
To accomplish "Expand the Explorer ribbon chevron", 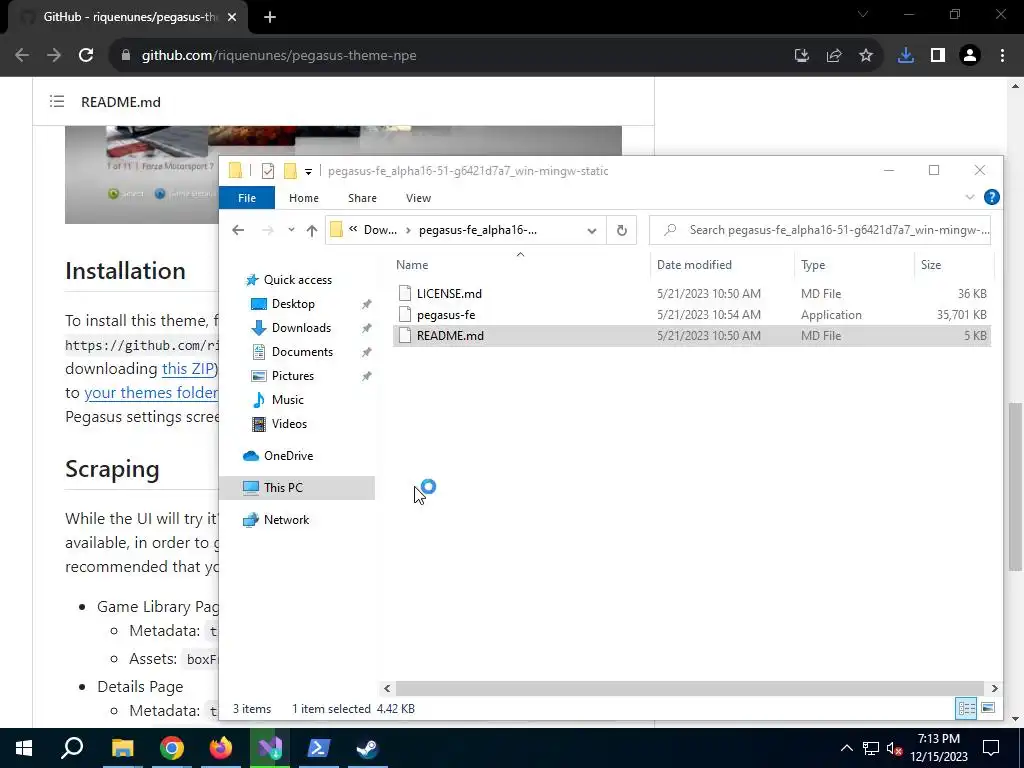I will coord(970,197).
